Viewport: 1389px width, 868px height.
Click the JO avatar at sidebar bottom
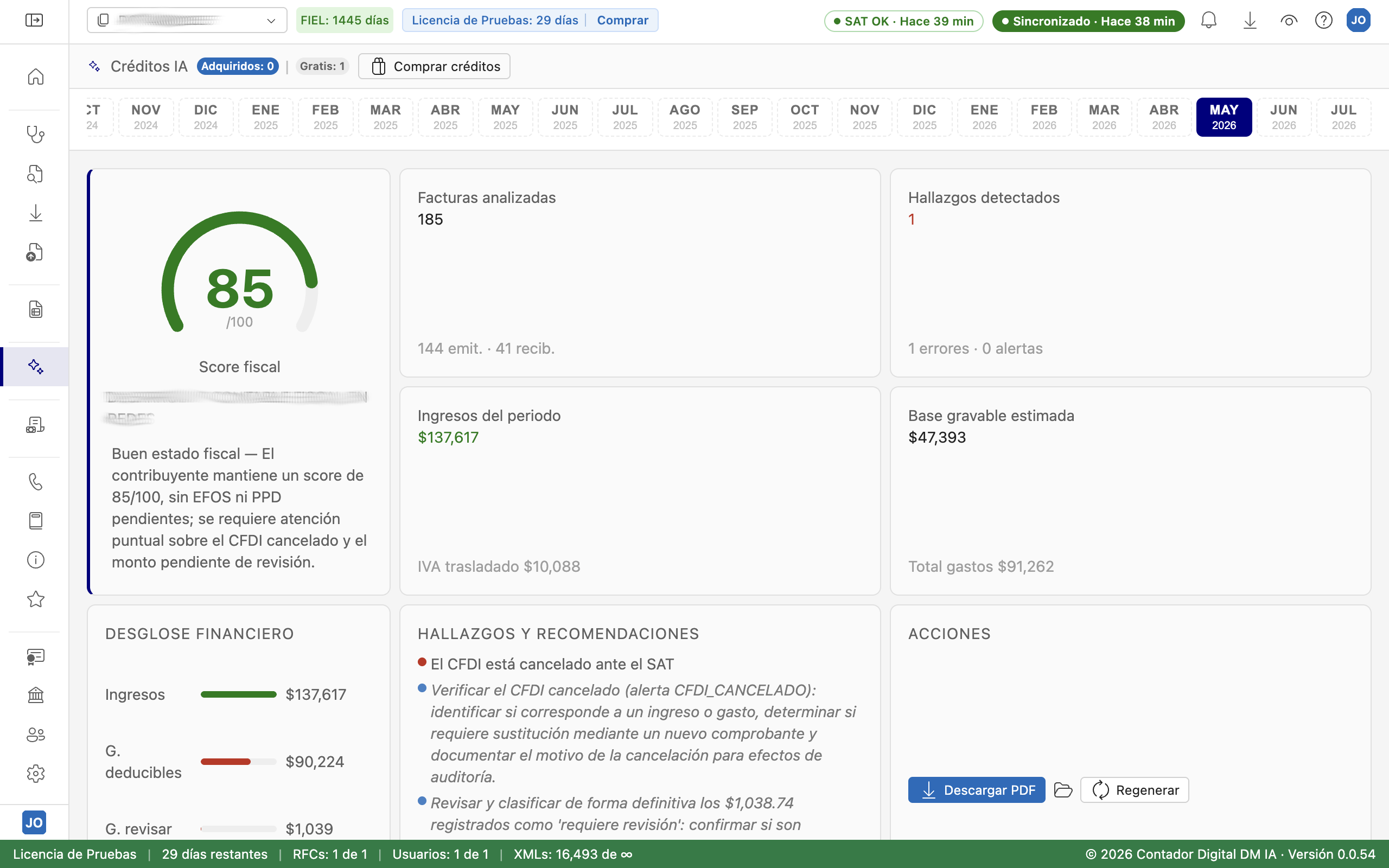[34, 822]
